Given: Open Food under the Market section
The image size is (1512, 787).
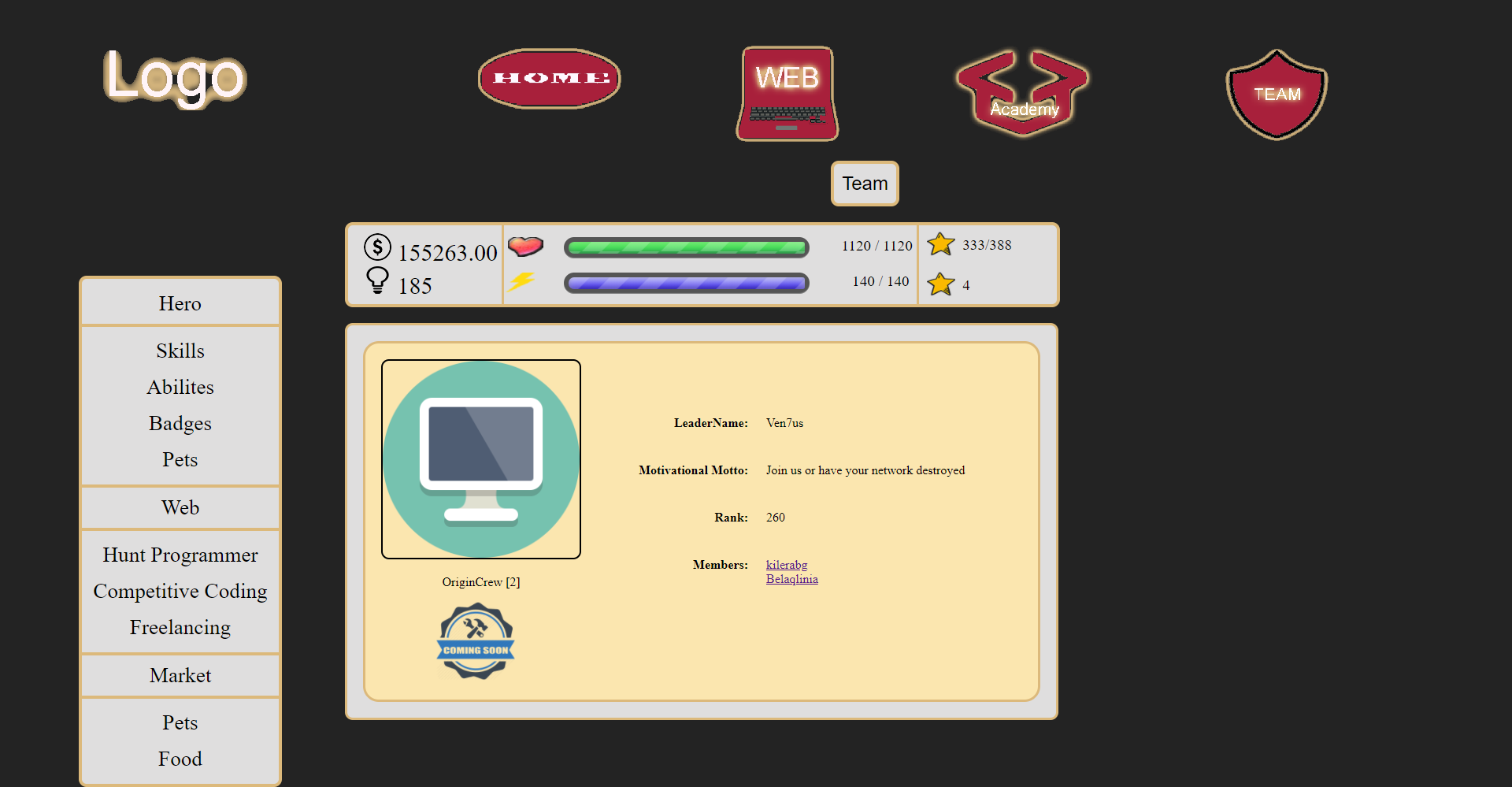Looking at the screenshot, I should tap(180, 759).
